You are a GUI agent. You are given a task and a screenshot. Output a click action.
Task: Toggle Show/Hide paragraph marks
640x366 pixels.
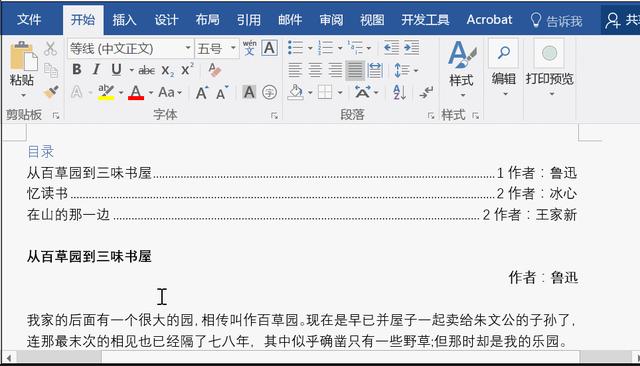point(426,92)
